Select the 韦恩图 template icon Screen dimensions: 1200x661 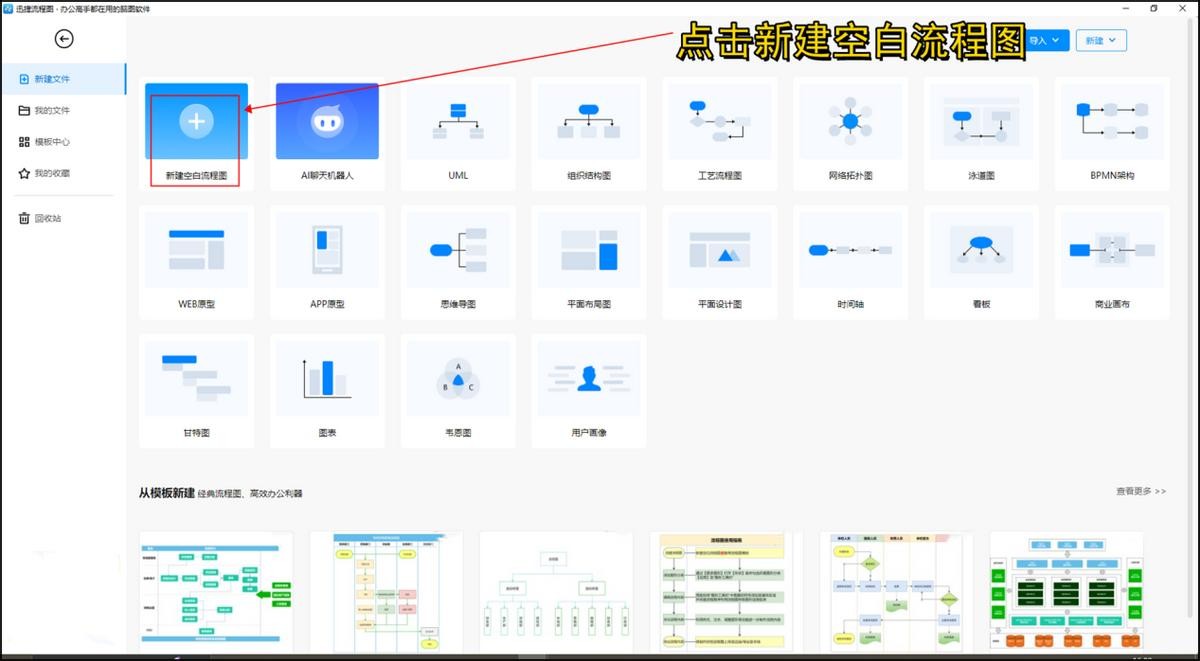[x=458, y=378]
